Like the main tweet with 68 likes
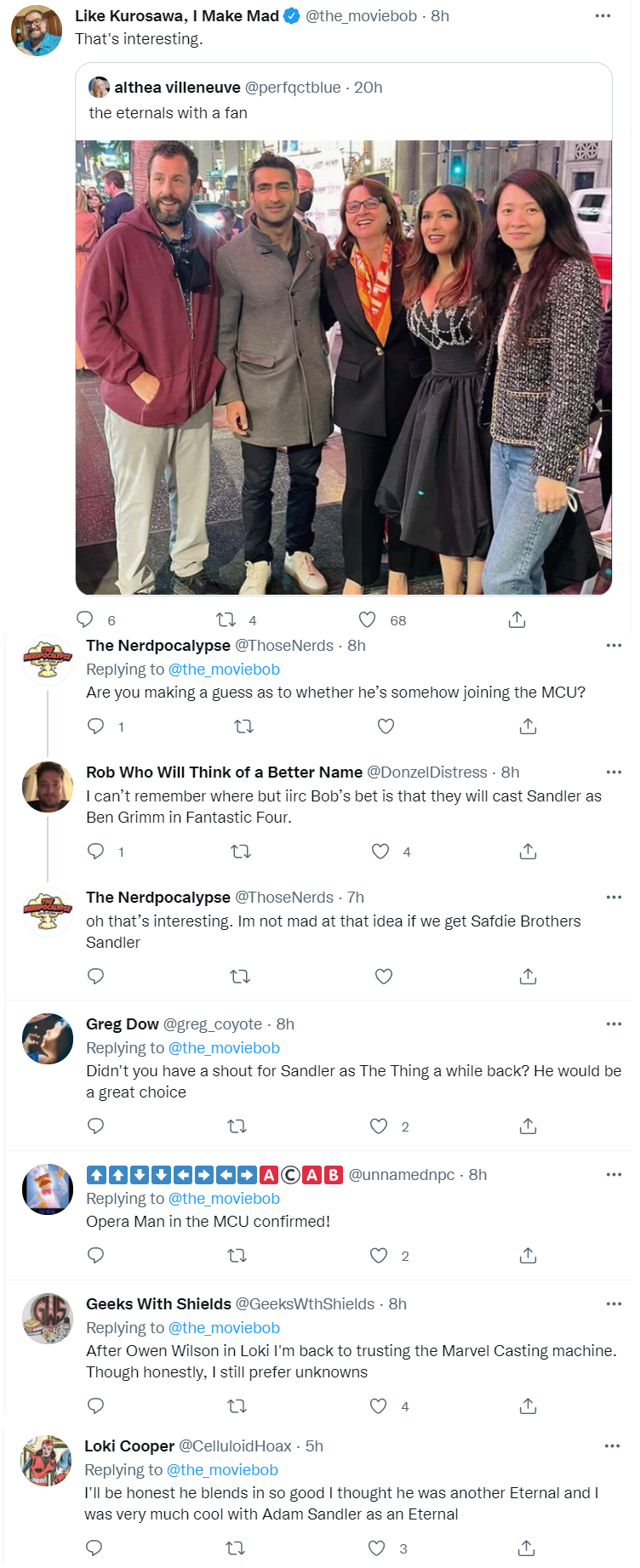 (x=367, y=619)
